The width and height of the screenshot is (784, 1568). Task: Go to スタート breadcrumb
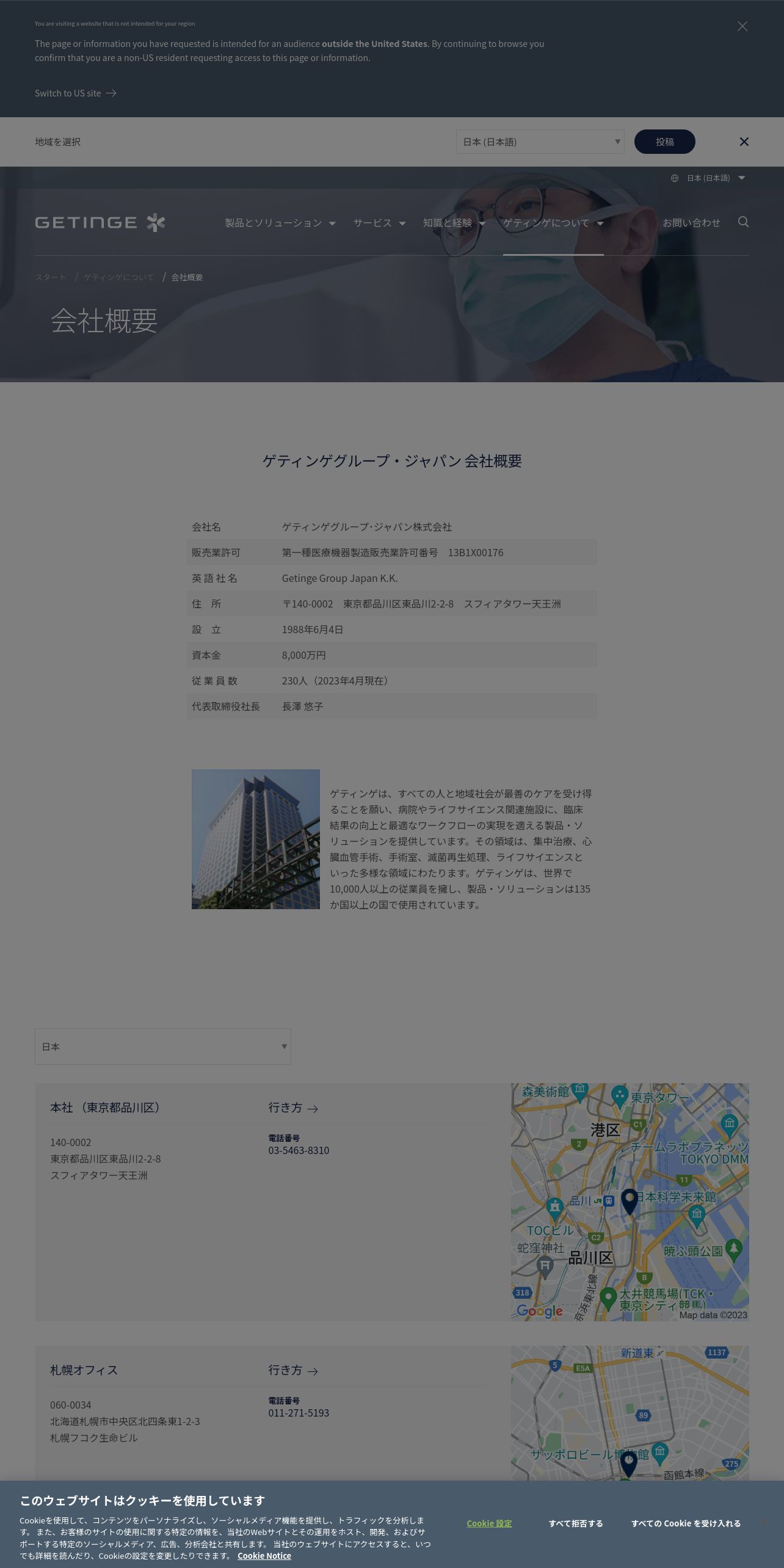pos(51,277)
